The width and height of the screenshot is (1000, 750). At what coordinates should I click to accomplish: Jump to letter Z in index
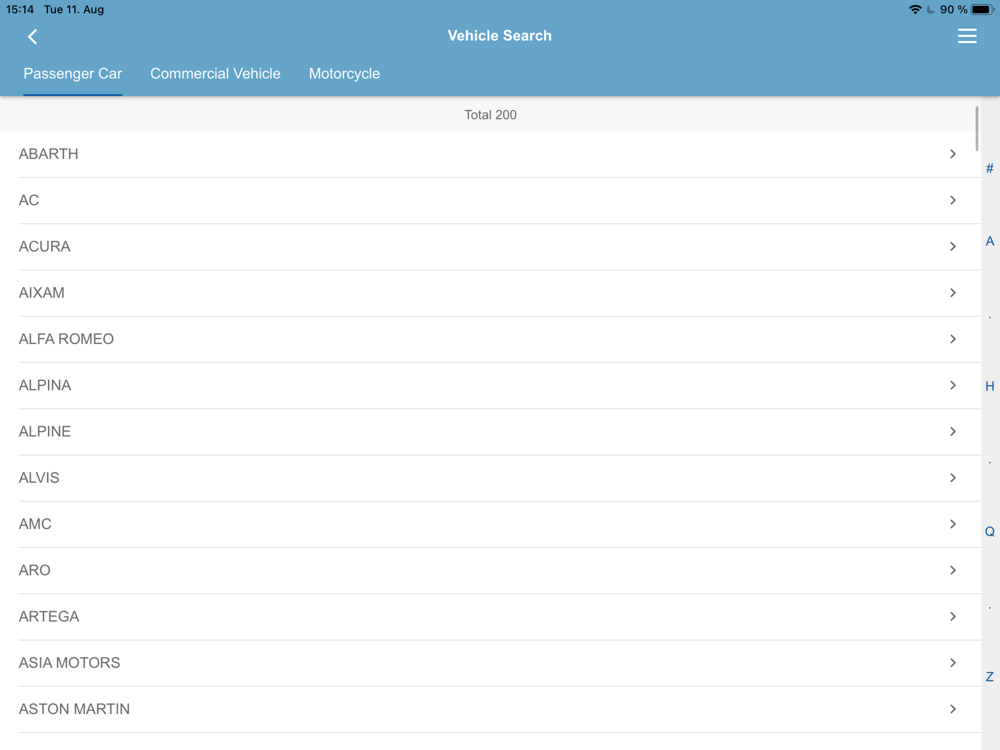pos(990,677)
